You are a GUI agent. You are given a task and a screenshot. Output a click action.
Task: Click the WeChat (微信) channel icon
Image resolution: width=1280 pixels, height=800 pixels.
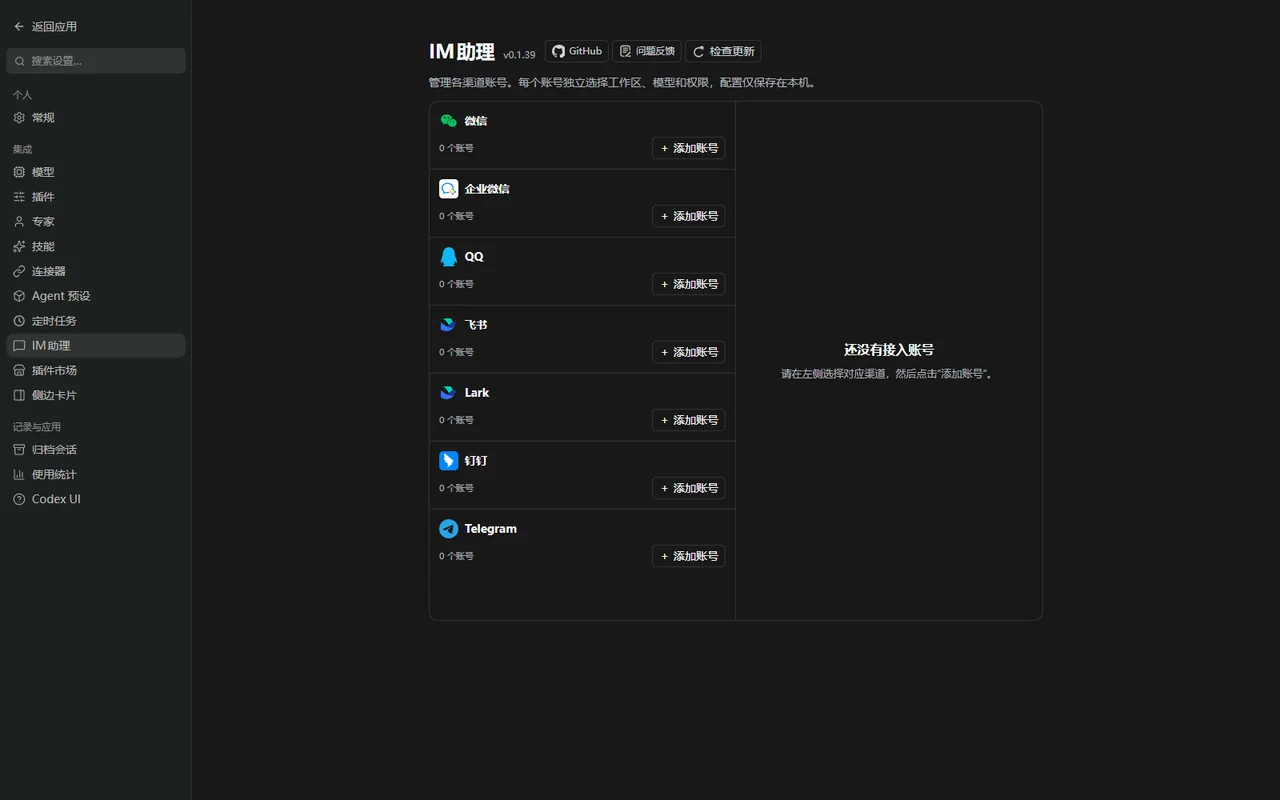click(449, 121)
